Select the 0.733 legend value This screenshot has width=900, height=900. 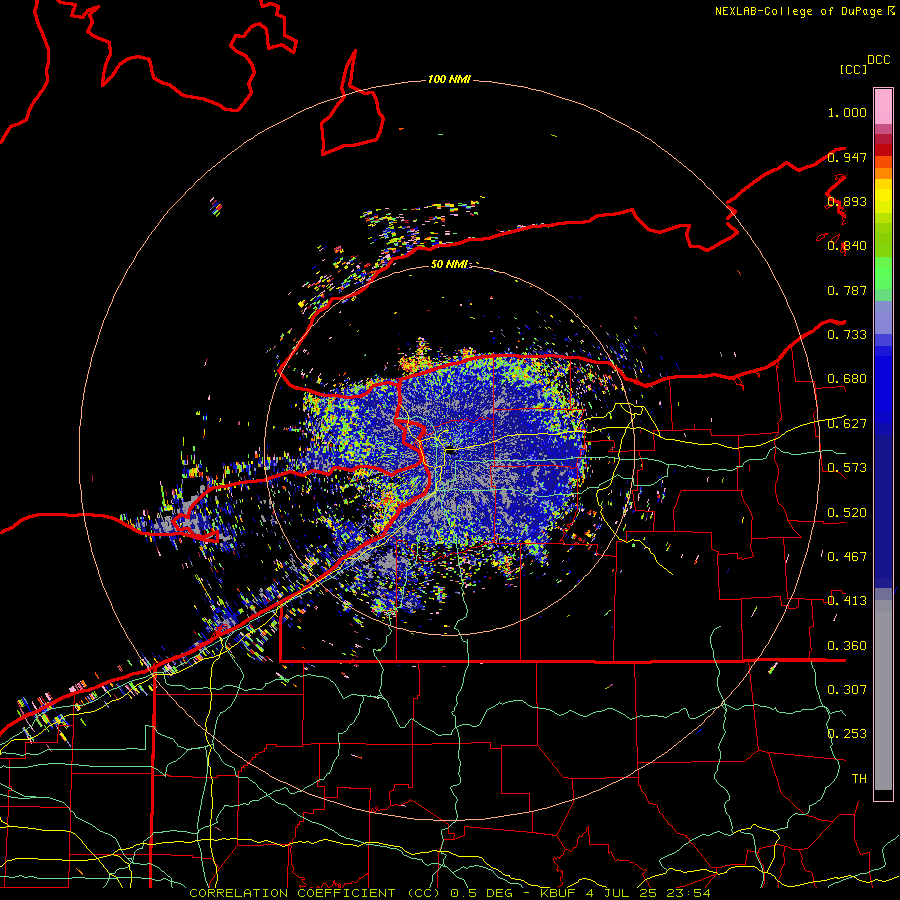tap(847, 335)
